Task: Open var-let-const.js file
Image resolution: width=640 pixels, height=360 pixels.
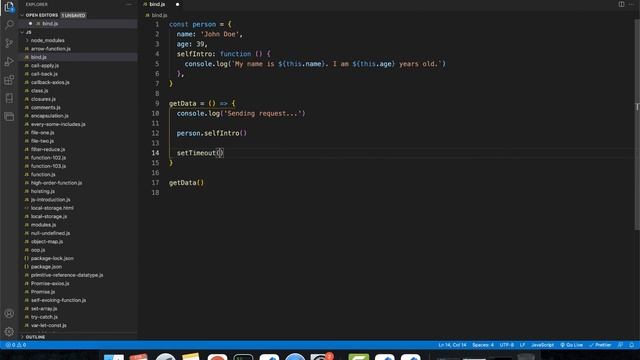Action: [x=49, y=325]
